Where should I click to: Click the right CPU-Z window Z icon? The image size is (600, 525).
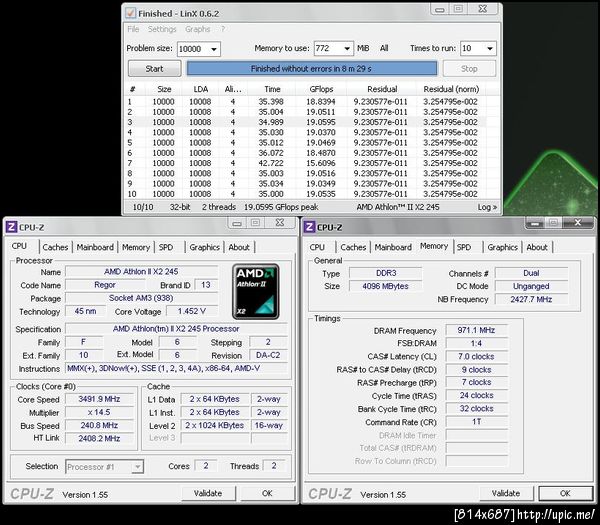coord(309,227)
